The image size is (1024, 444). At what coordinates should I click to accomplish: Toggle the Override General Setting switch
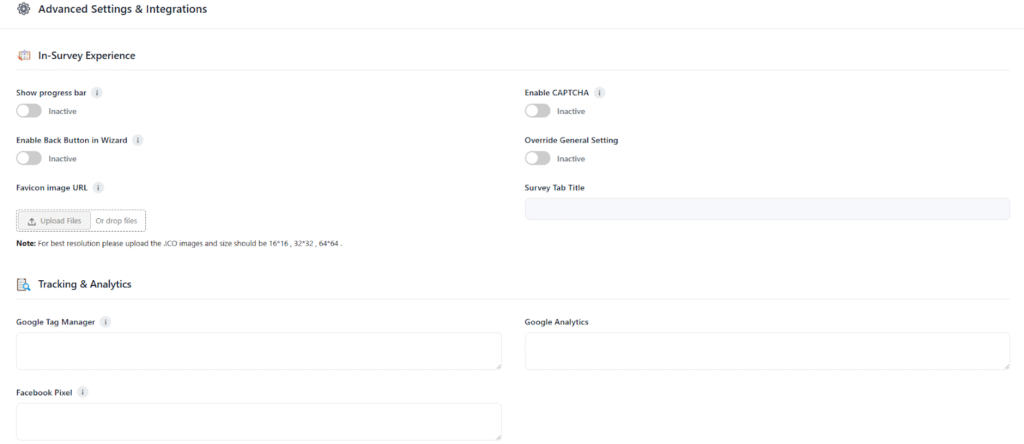tap(537, 158)
